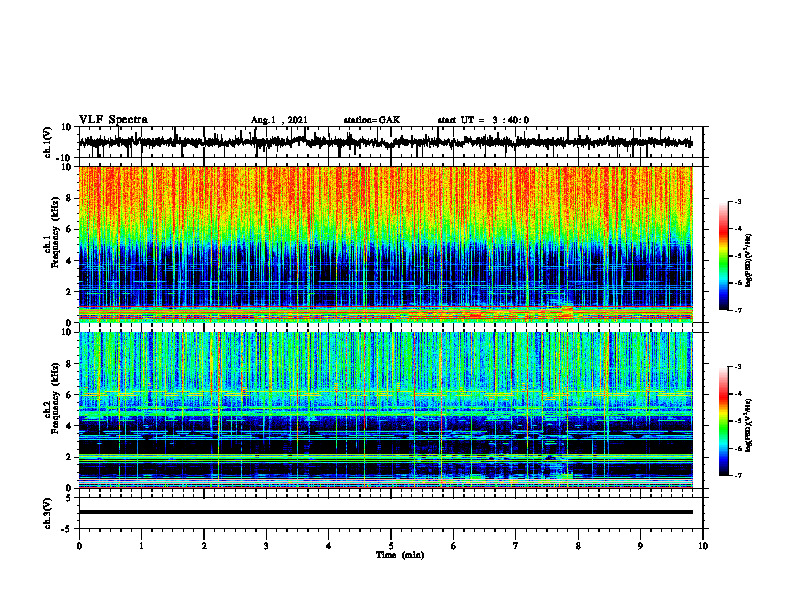The image size is (792, 612).
Task: Click the "-7" label on ch.1 colorbar
Action: (x=738, y=310)
